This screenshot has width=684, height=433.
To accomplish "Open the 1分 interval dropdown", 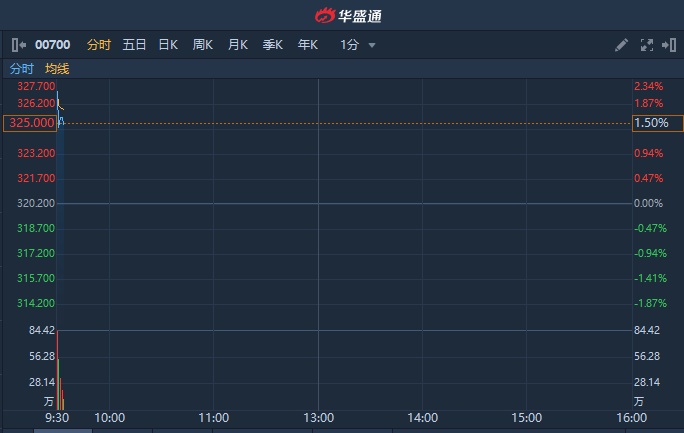I will coord(349,45).
